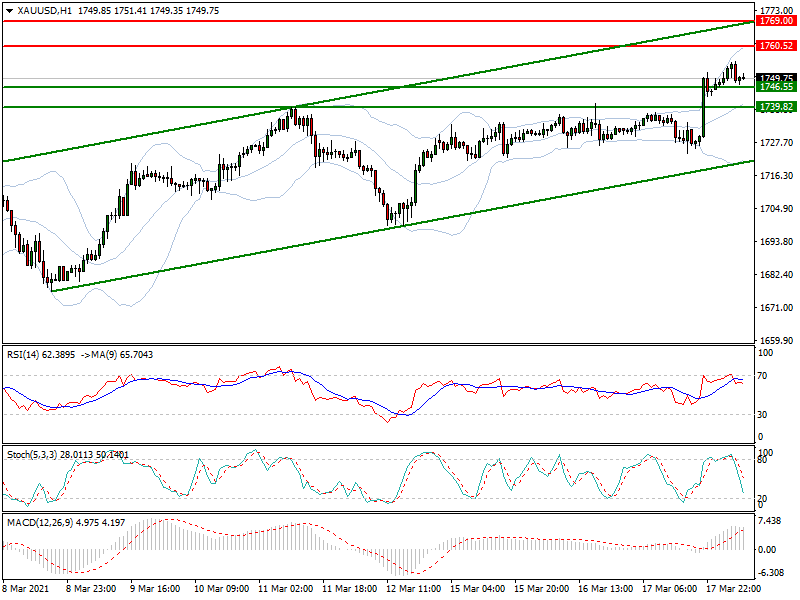Click the OHLC values 1749.85 1751.41 1749.35 1749.75

148,11
